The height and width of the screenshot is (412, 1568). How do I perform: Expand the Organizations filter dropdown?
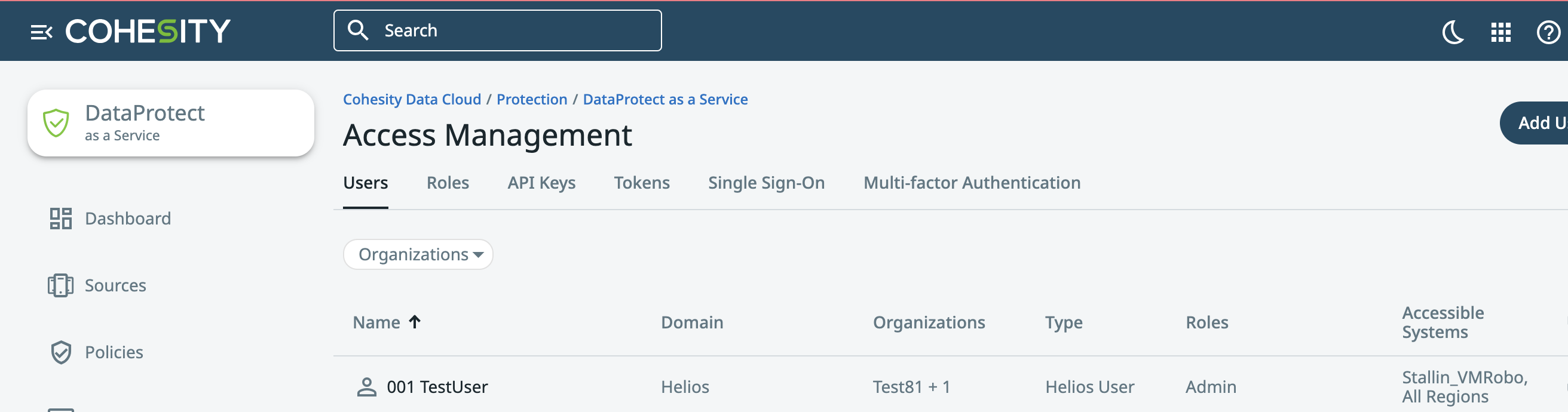(418, 254)
